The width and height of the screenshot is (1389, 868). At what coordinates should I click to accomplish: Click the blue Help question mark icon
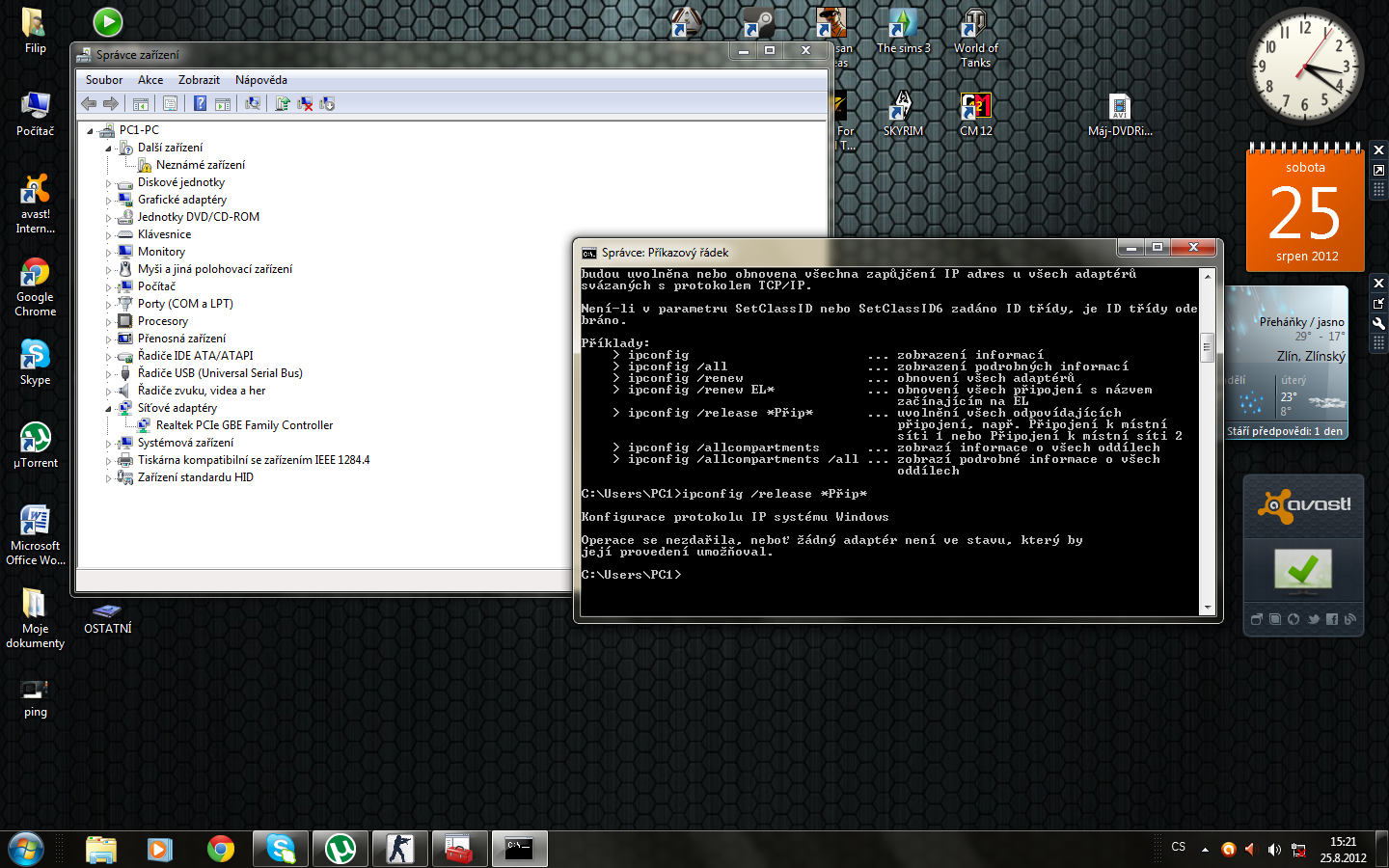[x=200, y=103]
